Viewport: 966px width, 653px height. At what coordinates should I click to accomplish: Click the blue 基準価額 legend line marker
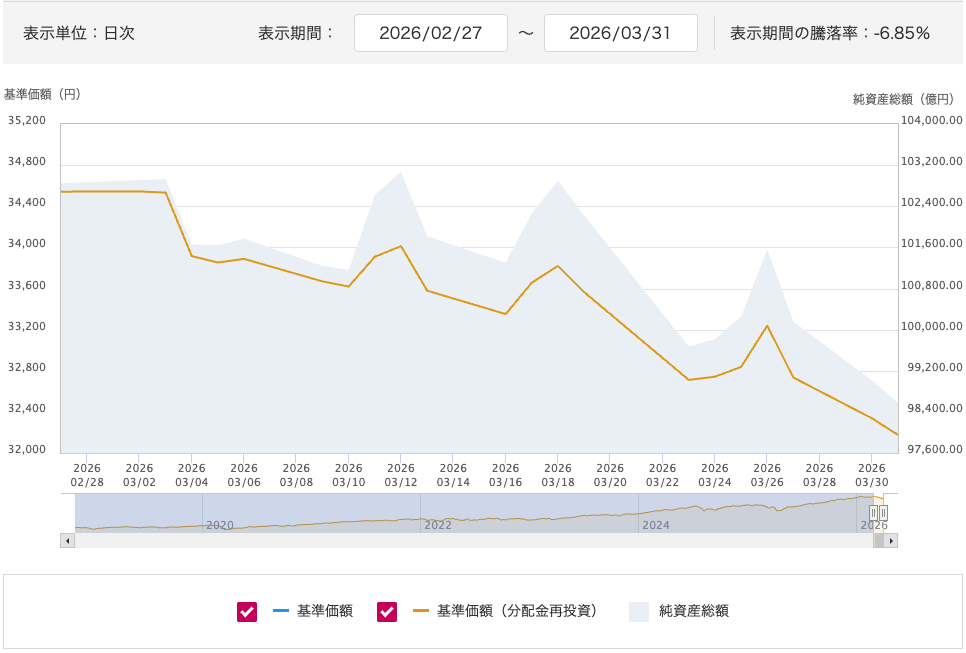(x=280, y=611)
